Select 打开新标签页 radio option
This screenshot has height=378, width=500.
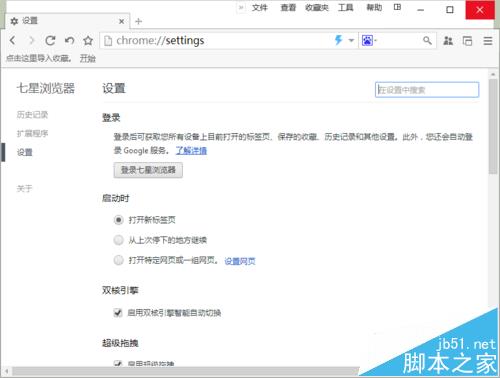point(118,220)
